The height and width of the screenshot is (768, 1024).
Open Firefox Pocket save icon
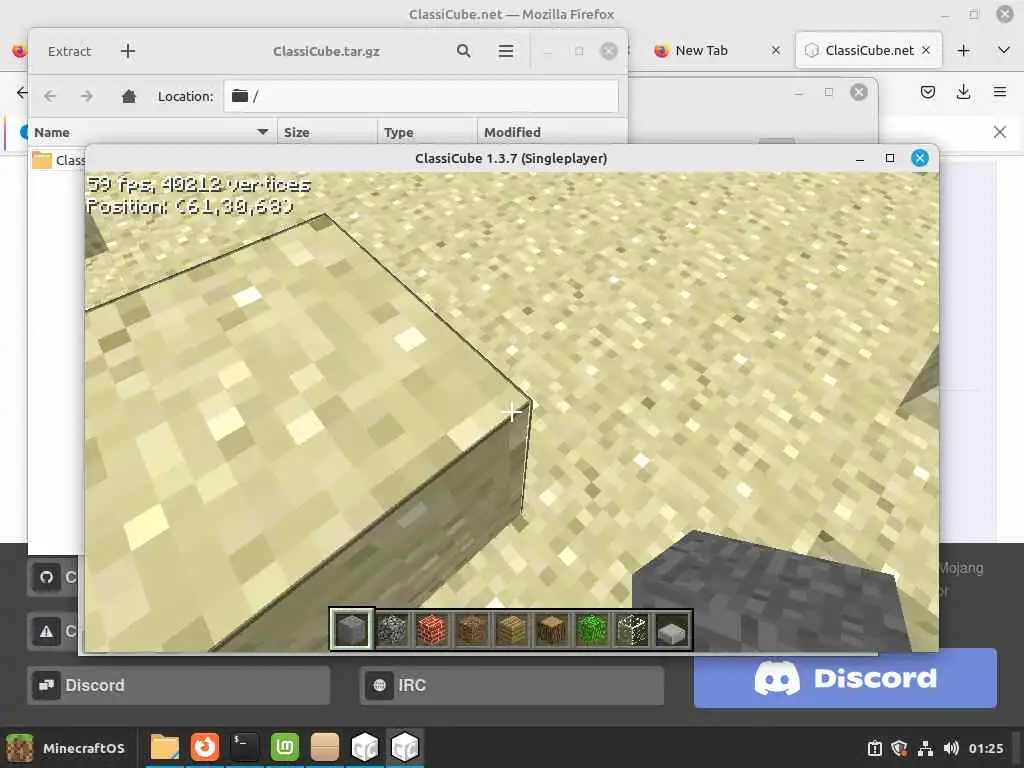(927, 92)
